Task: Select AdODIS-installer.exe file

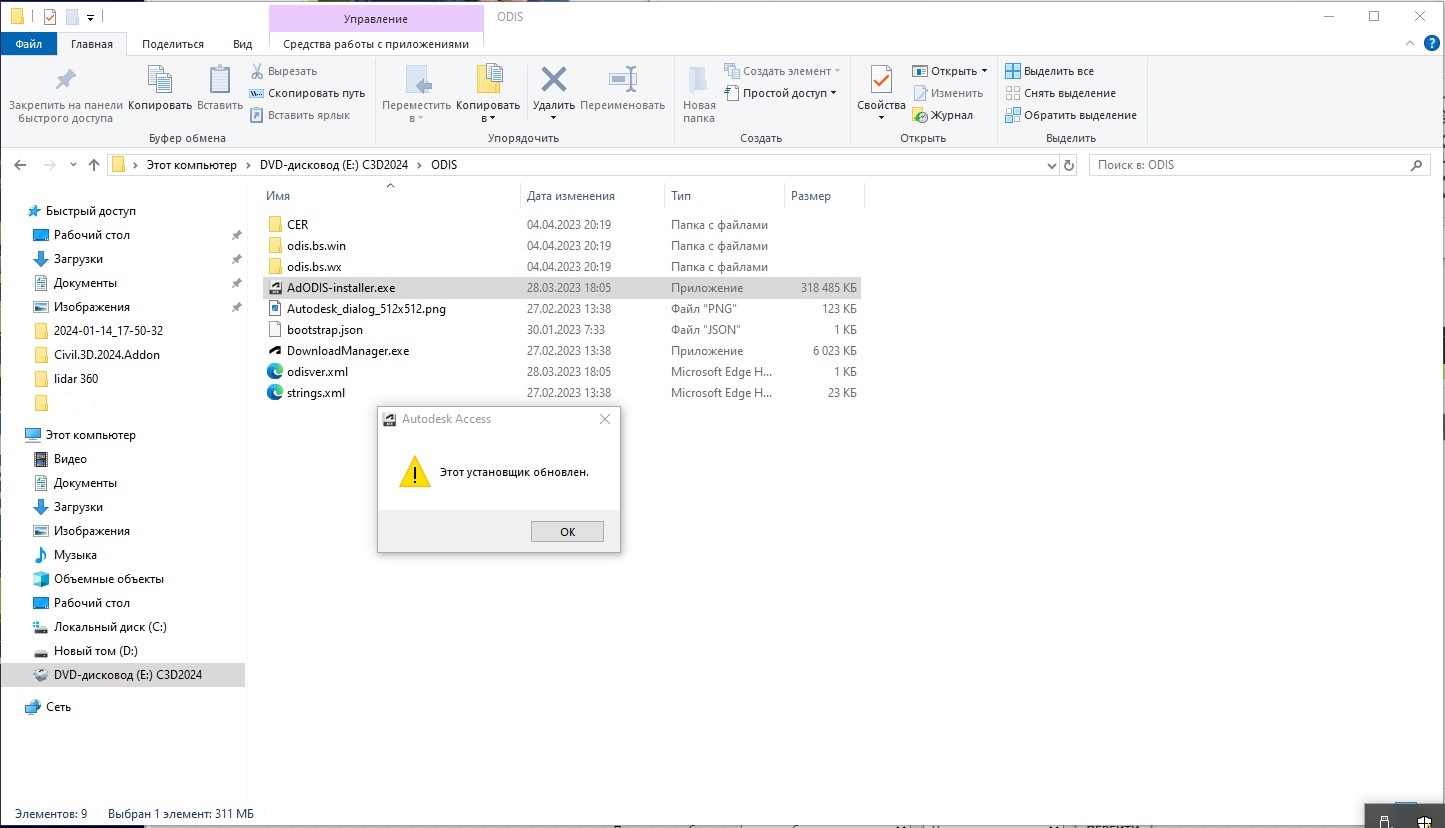Action: 561,288
